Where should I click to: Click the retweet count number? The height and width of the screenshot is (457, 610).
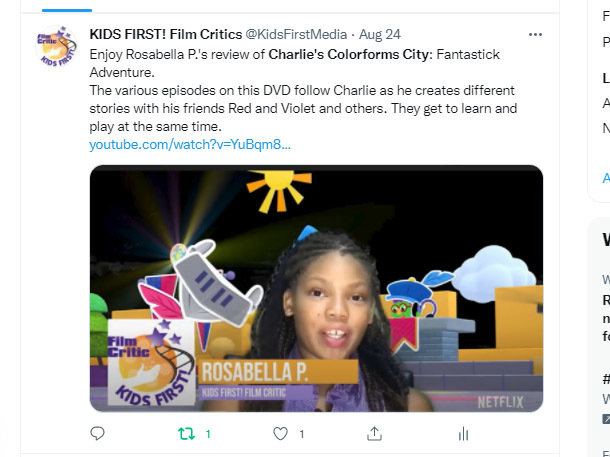208,434
